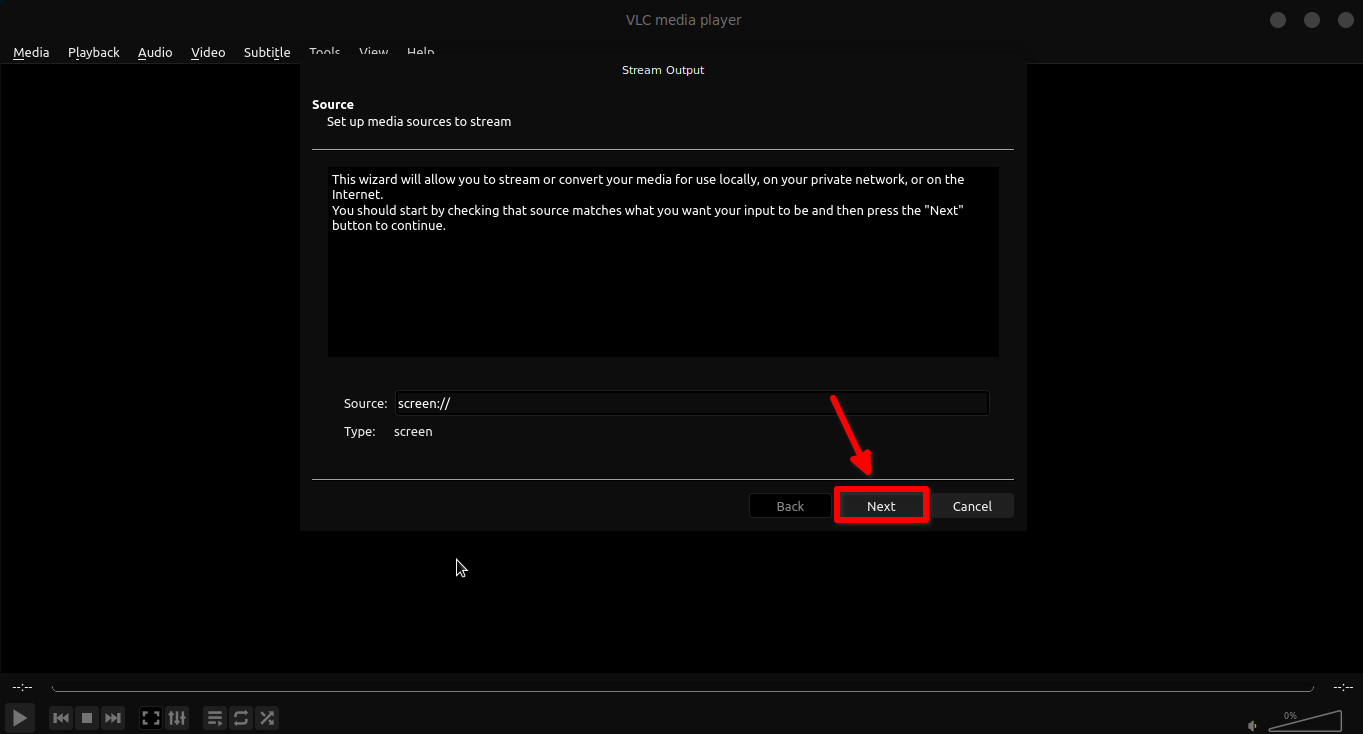Image resolution: width=1363 pixels, height=734 pixels.
Task: Click the playback seek bar
Action: [x=682, y=688]
